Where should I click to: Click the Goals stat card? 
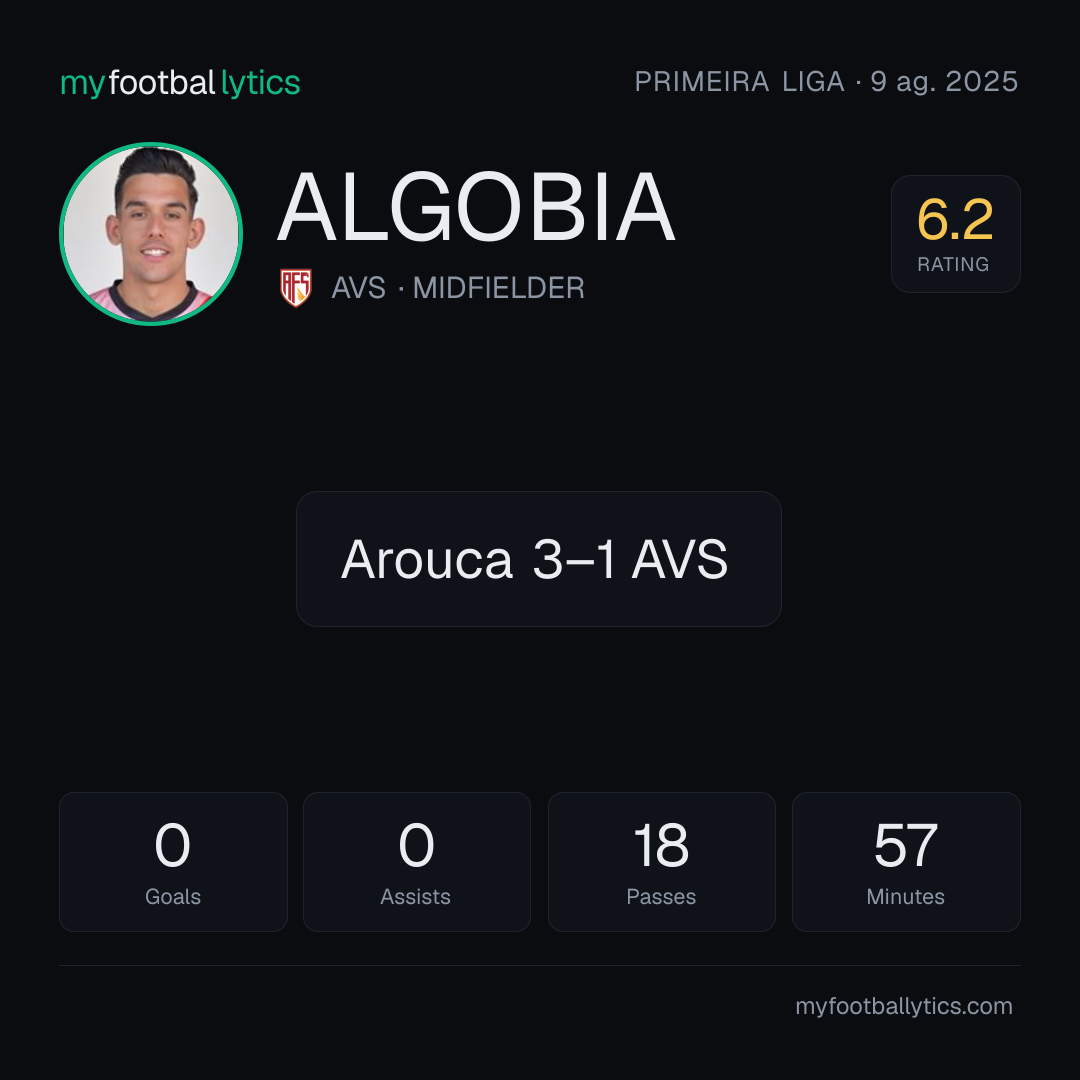(173, 862)
